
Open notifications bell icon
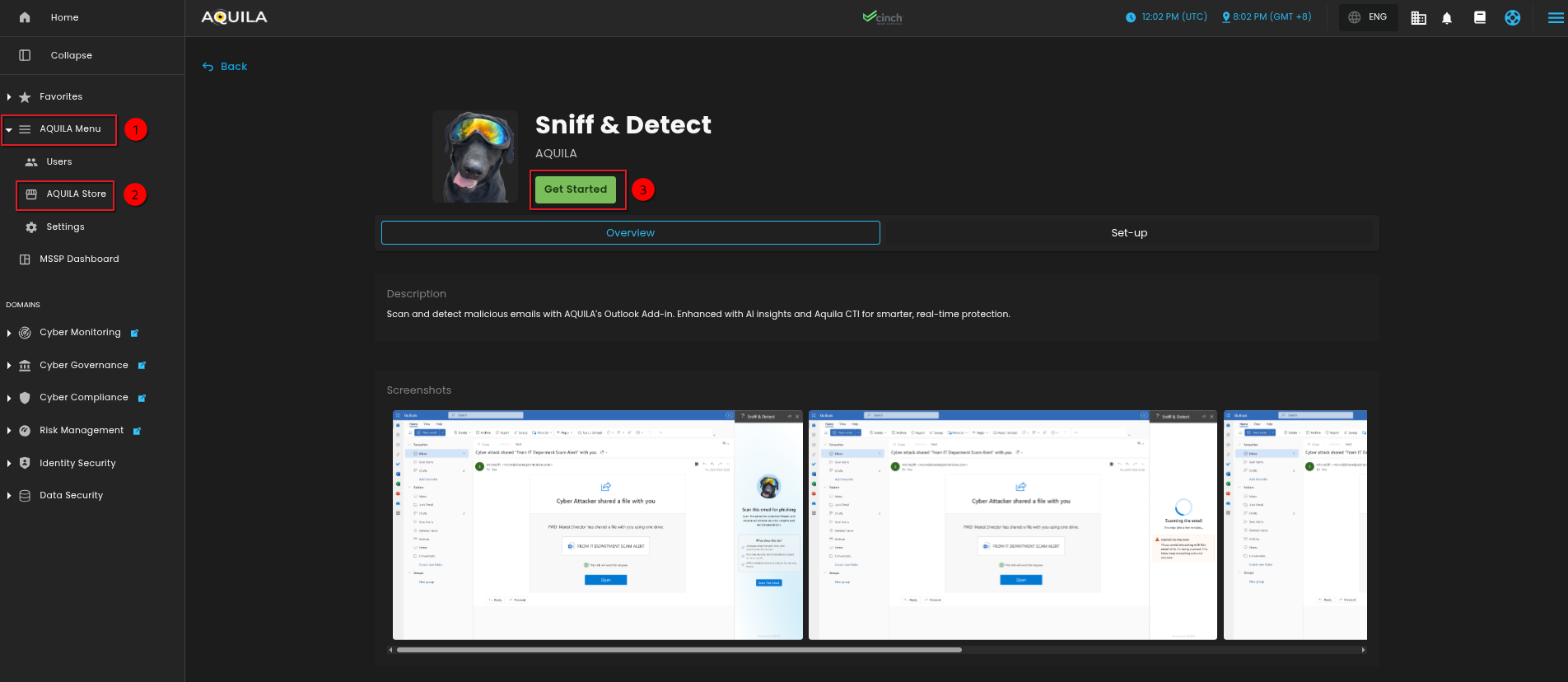(1447, 17)
